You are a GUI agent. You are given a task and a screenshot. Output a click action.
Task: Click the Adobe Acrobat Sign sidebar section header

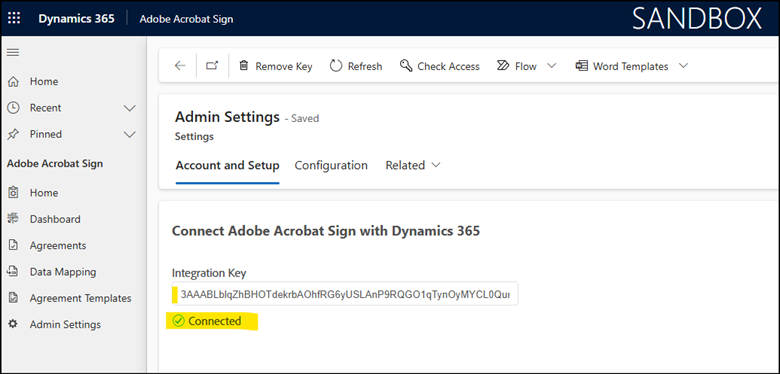tap(55, 164)
